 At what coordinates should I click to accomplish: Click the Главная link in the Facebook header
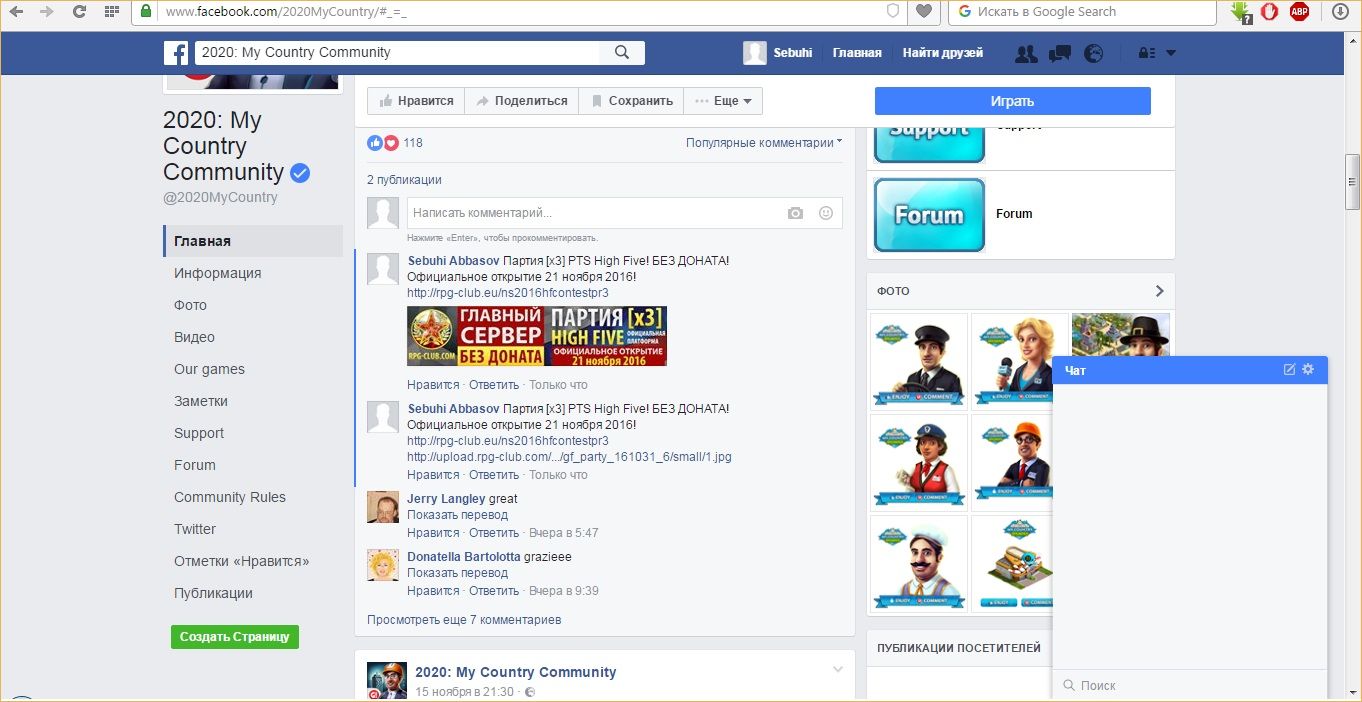(857, 53)
